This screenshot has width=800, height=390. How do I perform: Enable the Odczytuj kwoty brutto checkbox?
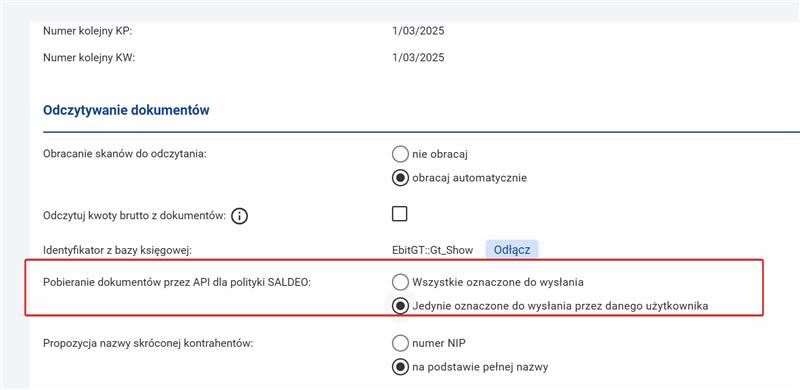pos(399,213)
